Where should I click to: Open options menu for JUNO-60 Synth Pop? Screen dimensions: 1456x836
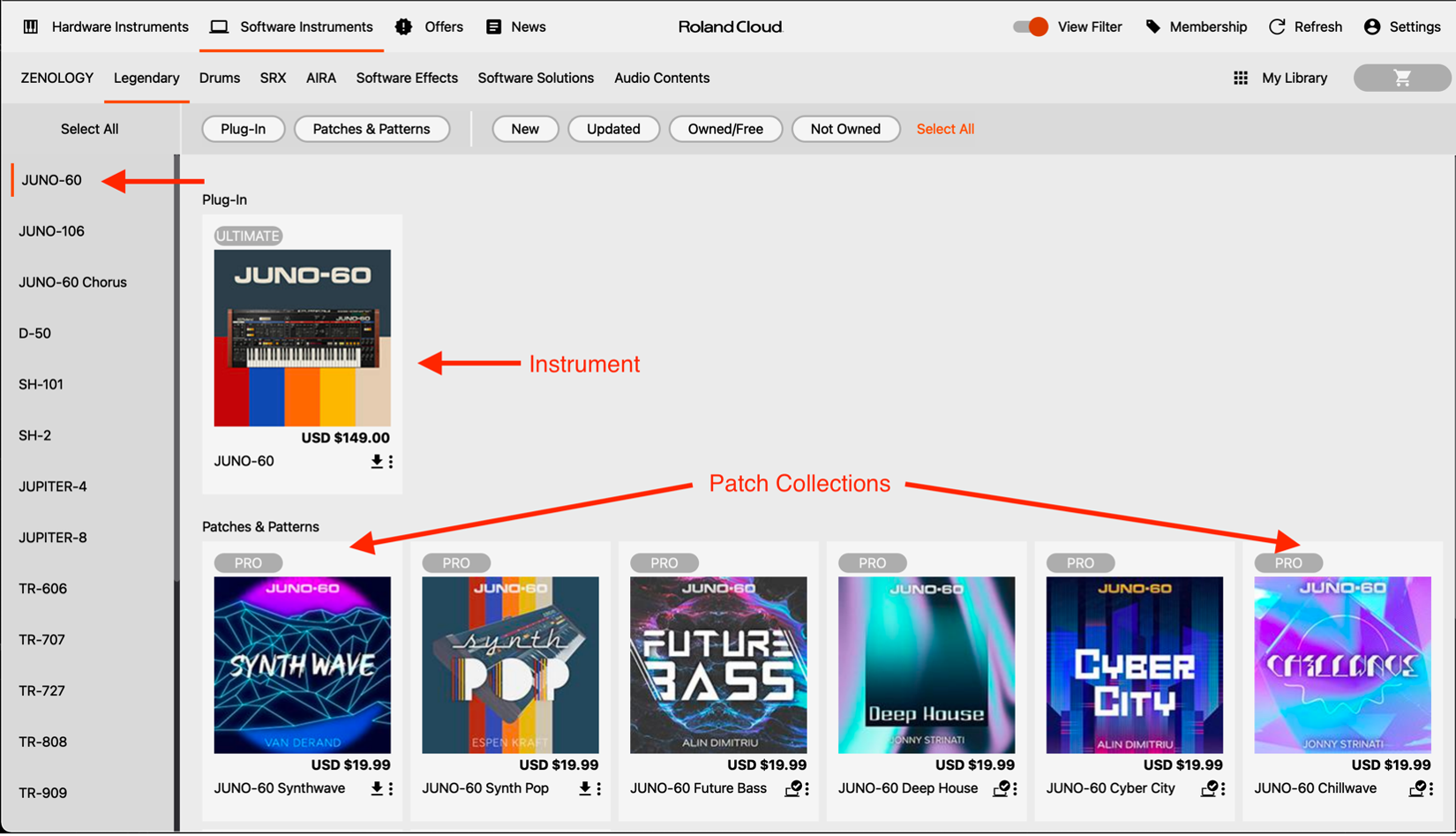[598, 788]
